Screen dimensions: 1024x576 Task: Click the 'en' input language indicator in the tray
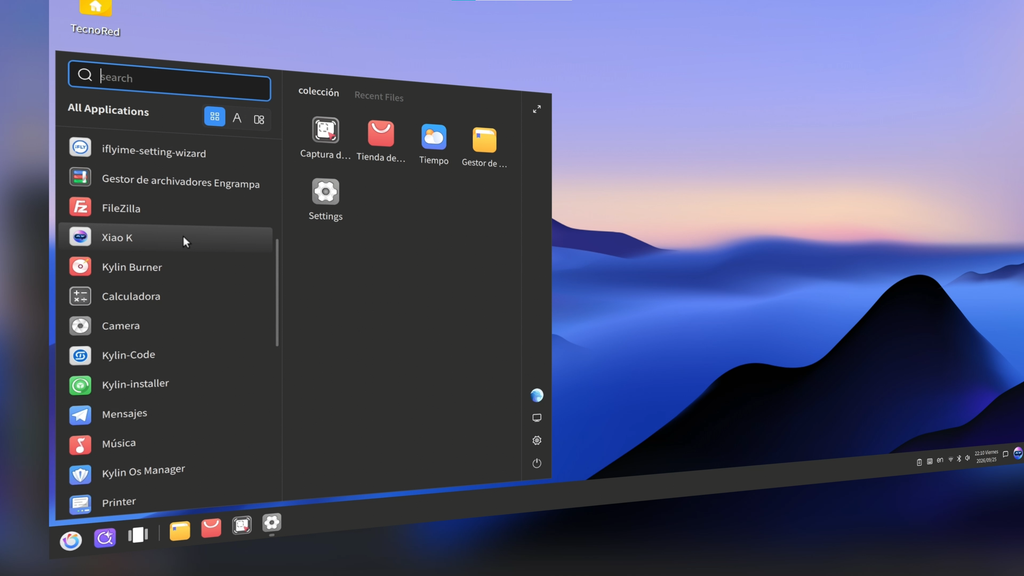[940, 460]
